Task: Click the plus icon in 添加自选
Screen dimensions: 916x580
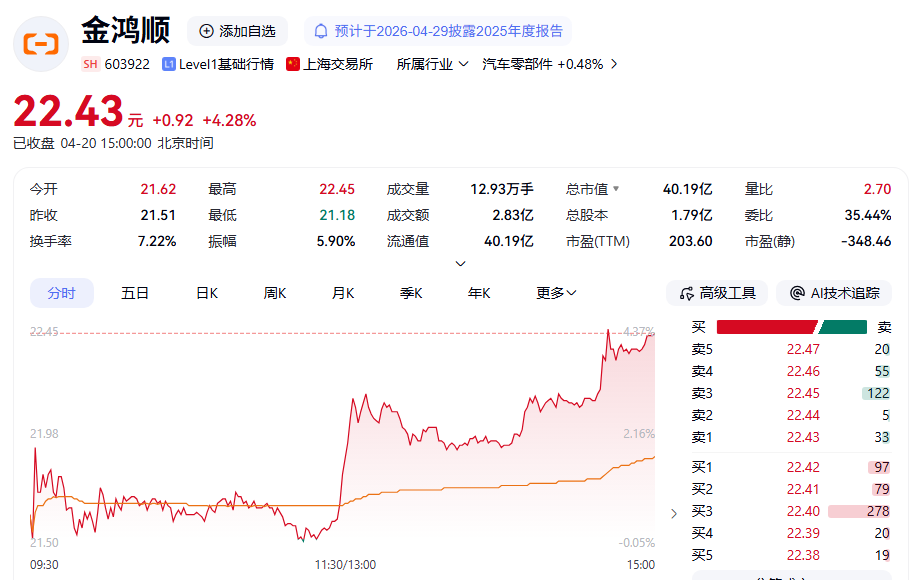Action: 206,31
